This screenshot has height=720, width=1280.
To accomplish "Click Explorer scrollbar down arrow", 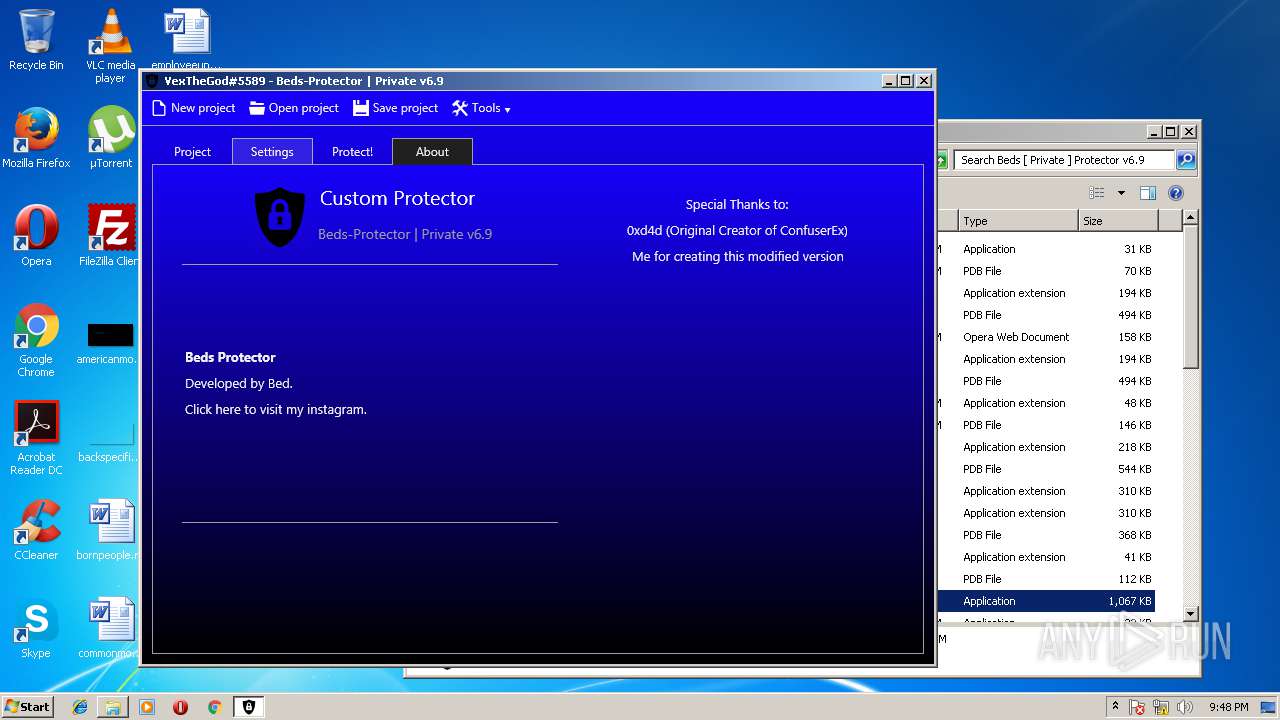I will pyautogui.click(x=1190, y=613).
